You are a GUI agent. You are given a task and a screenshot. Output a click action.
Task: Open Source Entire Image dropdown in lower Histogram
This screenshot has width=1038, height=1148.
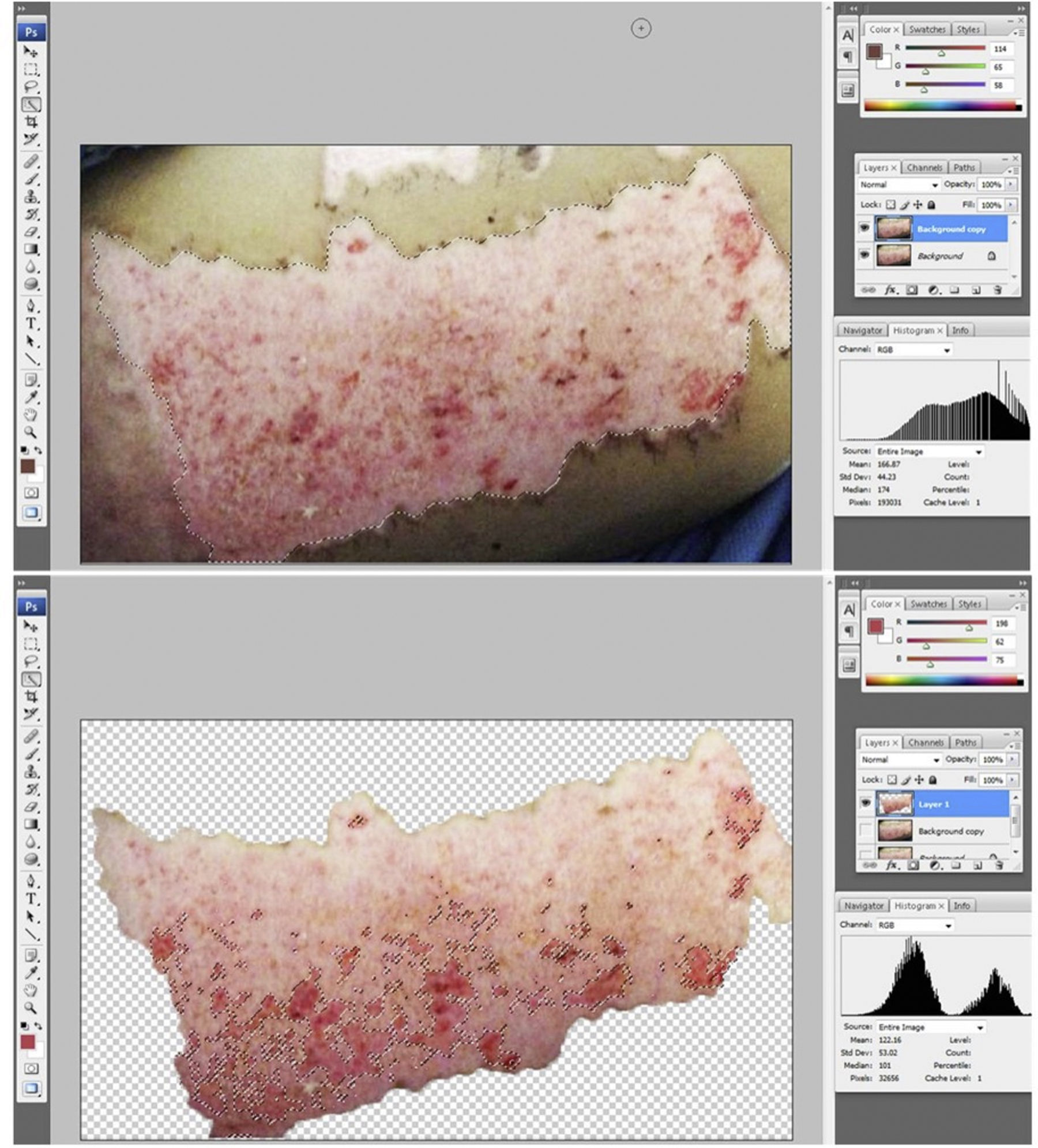930,1027
